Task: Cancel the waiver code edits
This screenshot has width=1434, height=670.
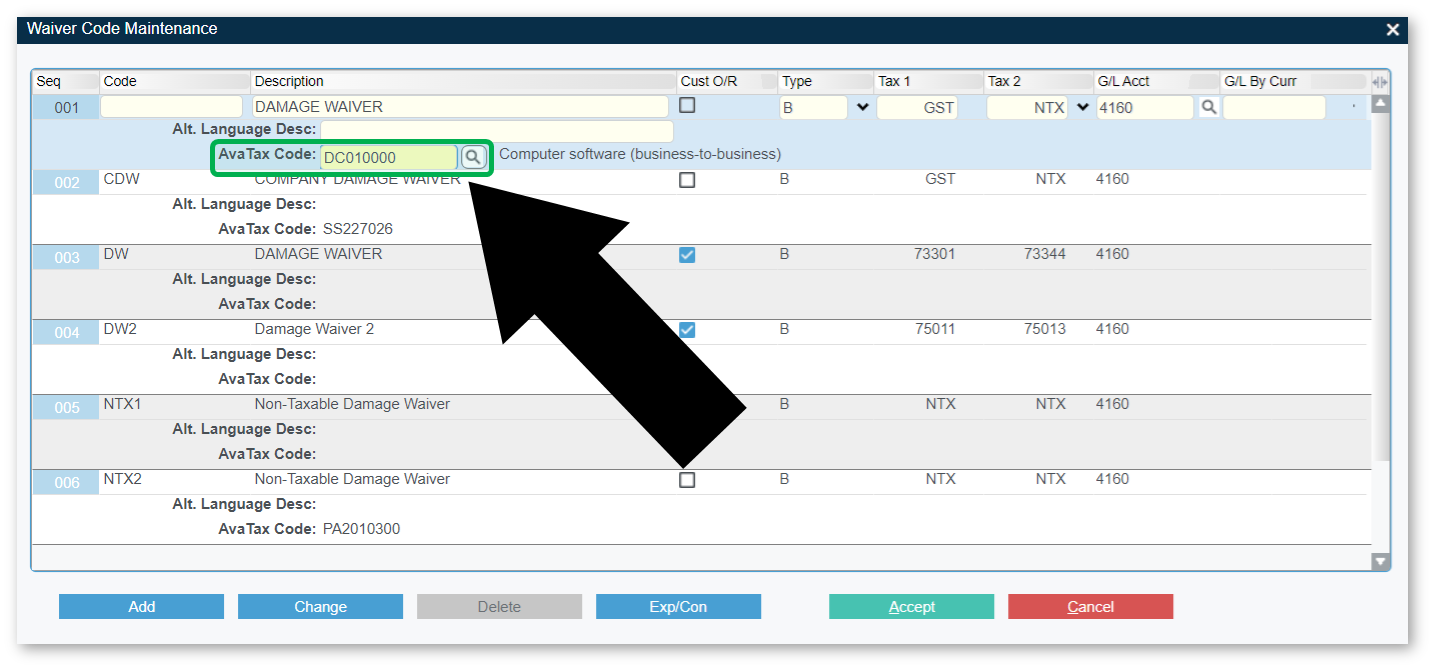Action: [x=1090, y=607]
